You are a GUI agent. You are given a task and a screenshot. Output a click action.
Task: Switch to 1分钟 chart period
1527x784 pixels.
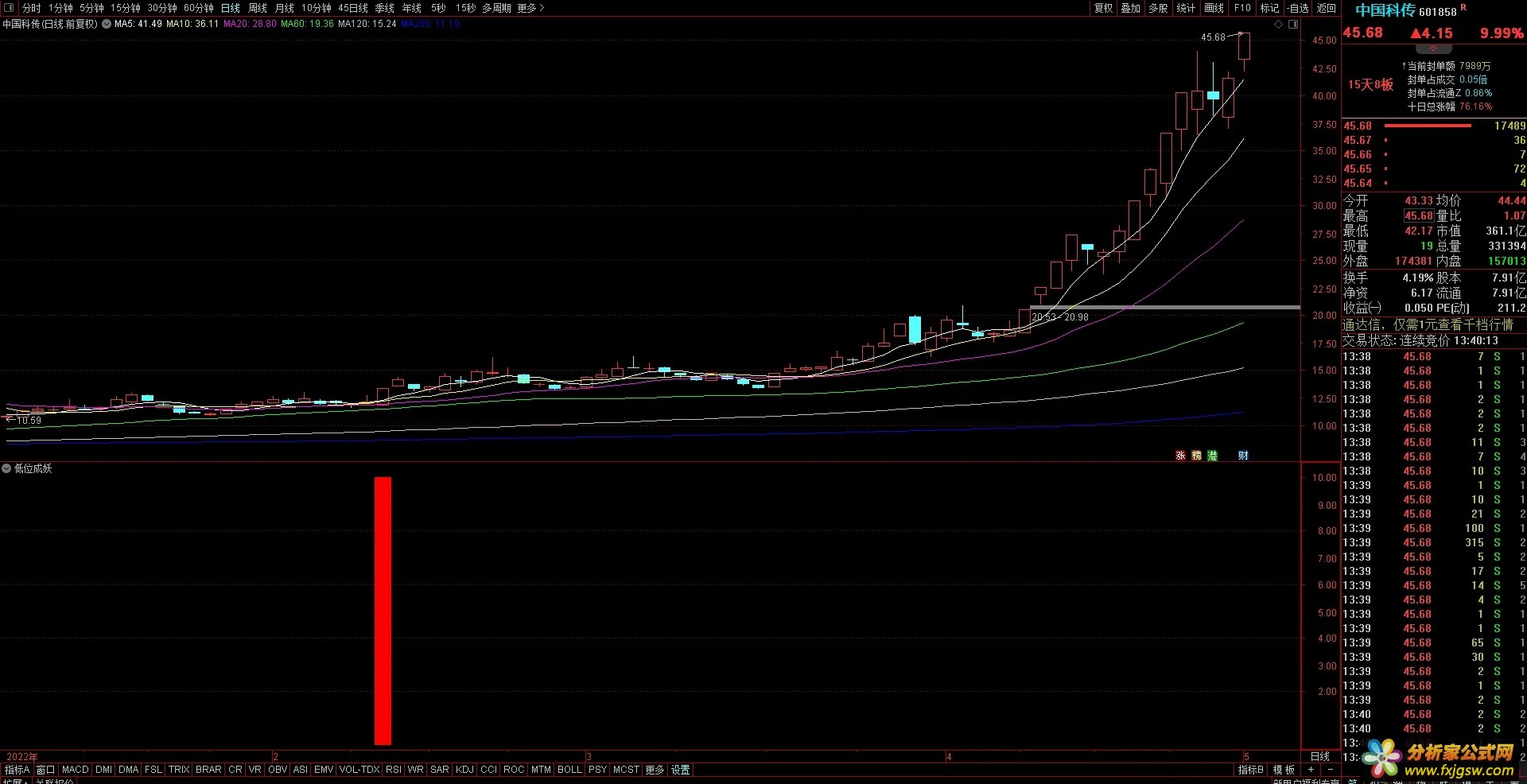(60, 8)
